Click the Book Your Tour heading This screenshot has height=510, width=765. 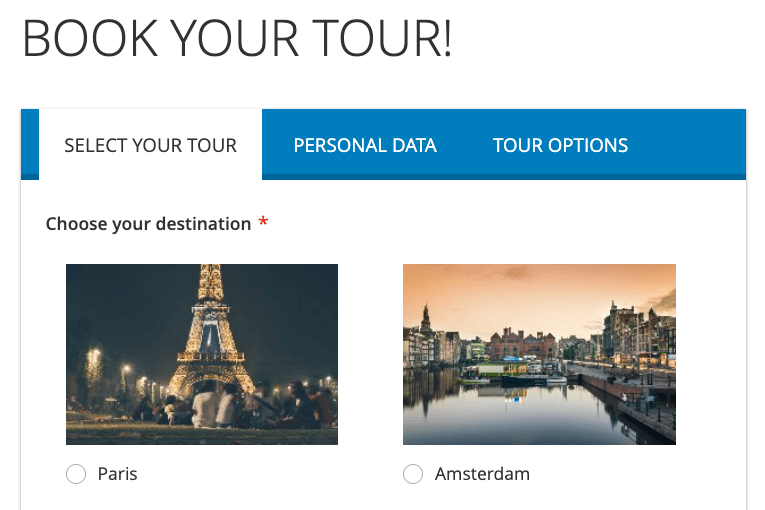[x=237, y=40]
